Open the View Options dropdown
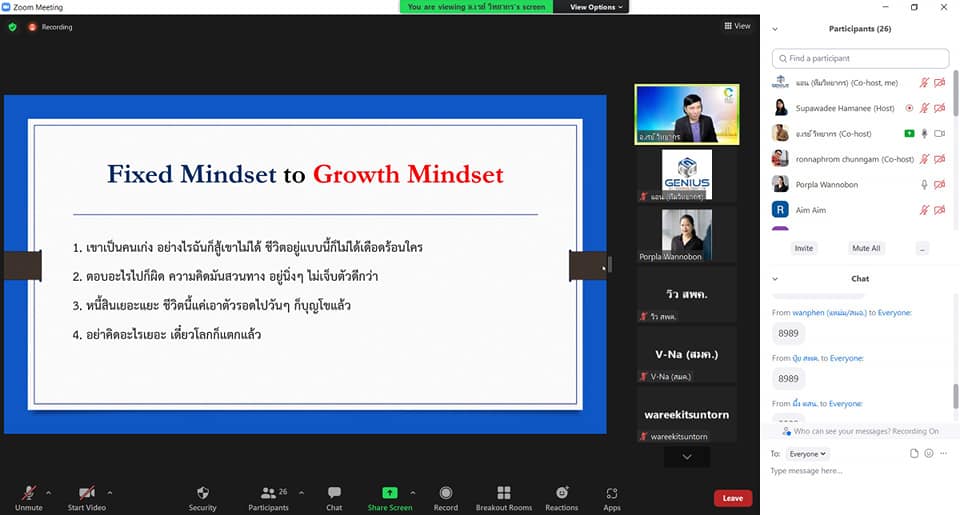Viewport: 960px width, 515px height. (x=597, y=7)
